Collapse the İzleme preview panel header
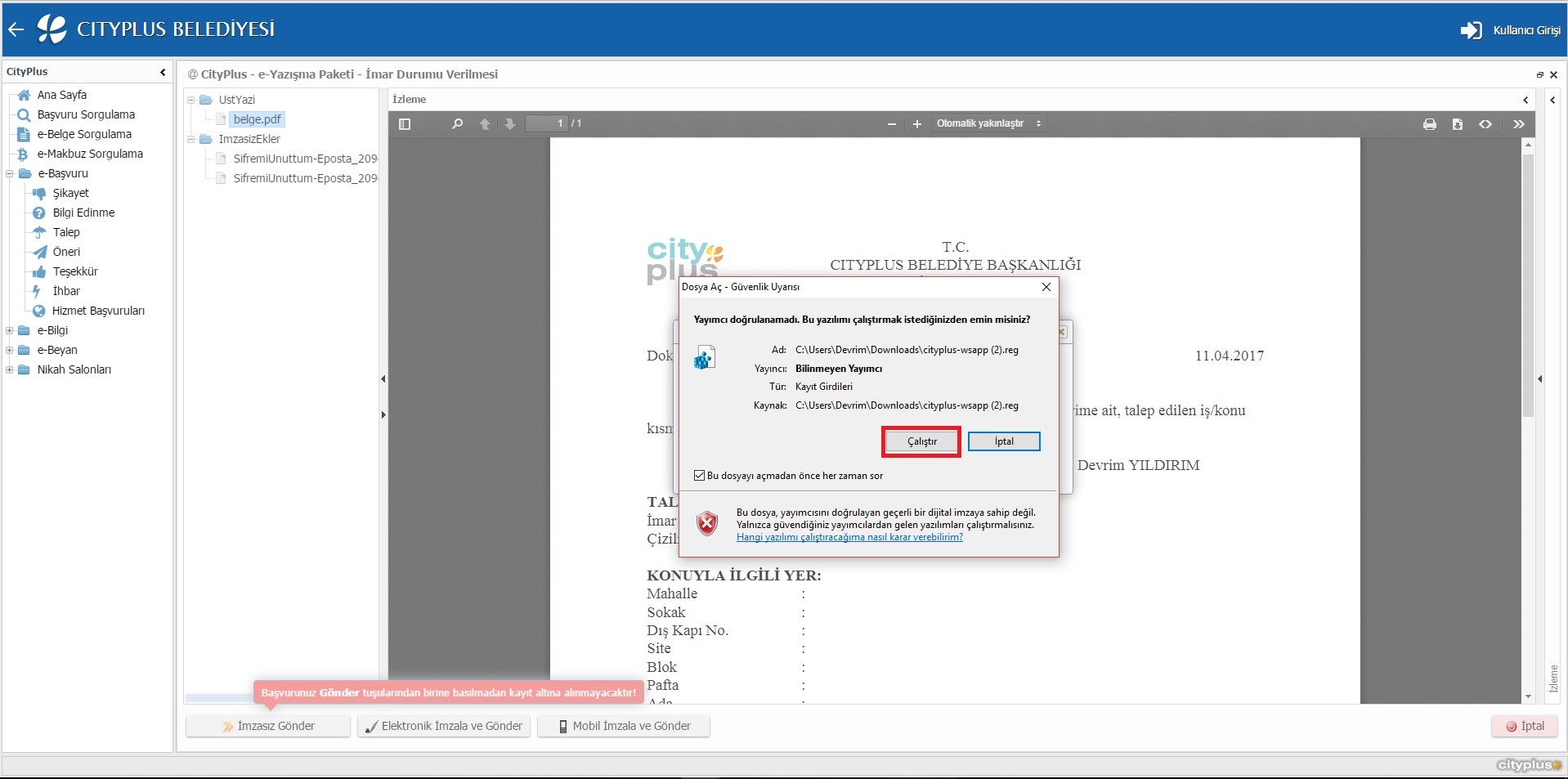 [1525, 100]
